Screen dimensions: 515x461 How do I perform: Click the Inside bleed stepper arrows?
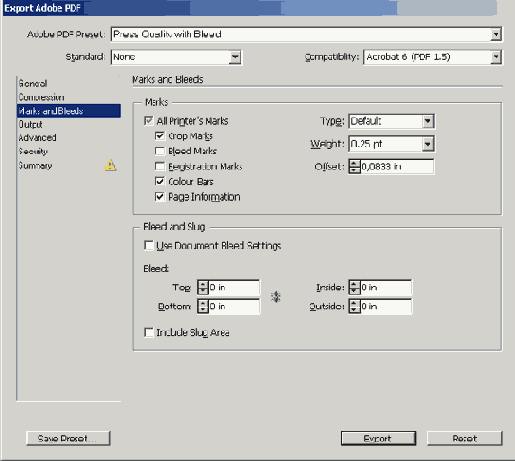coord(354,287)
